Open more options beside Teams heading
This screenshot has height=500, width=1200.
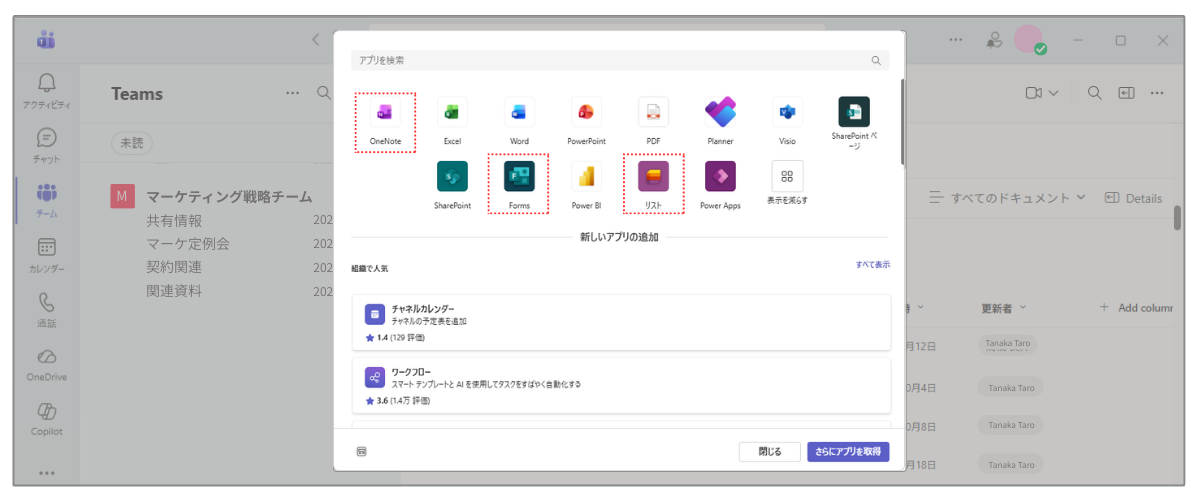pos(293,93)
